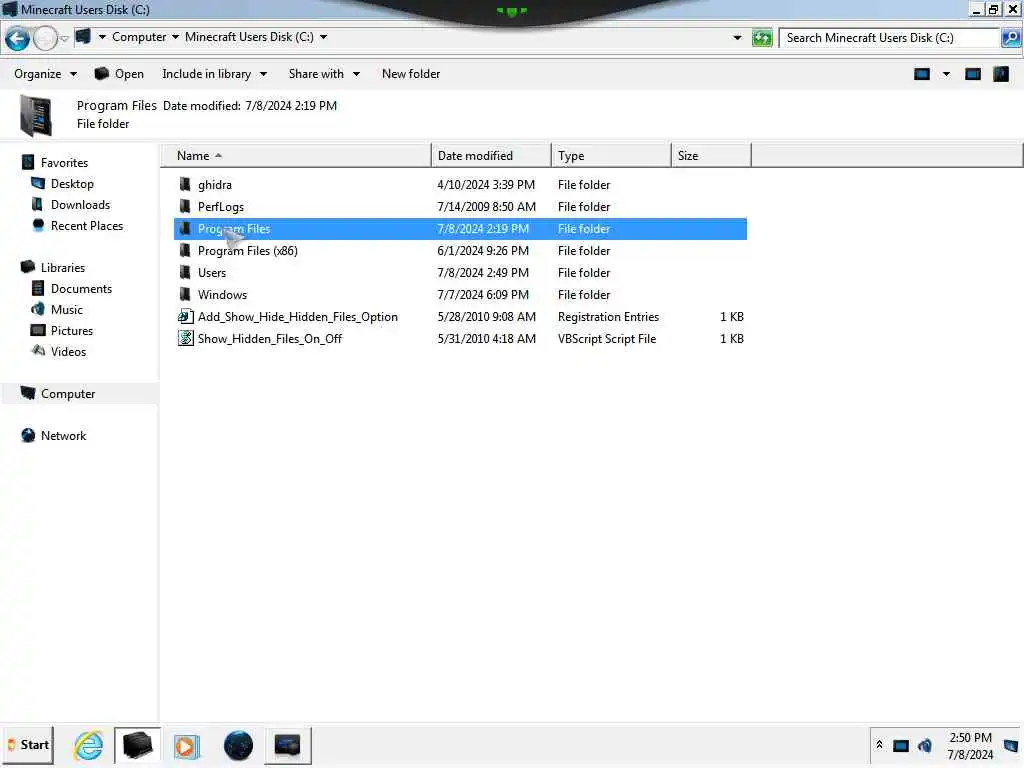Click the Registration Entries type cell
This screenshot has width=1024, height=768.
click(x=608, y=317)
